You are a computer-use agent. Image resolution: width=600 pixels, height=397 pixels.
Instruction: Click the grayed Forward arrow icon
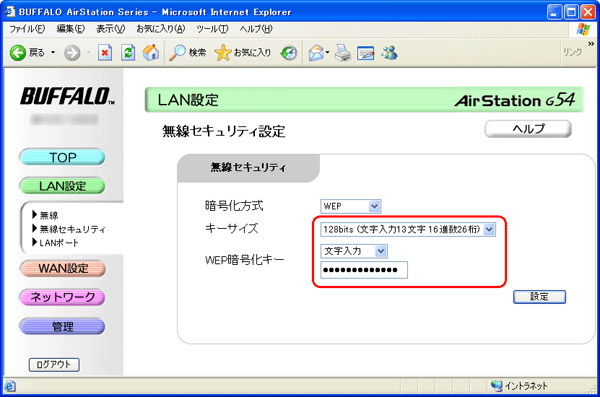[x=72, y=53]
